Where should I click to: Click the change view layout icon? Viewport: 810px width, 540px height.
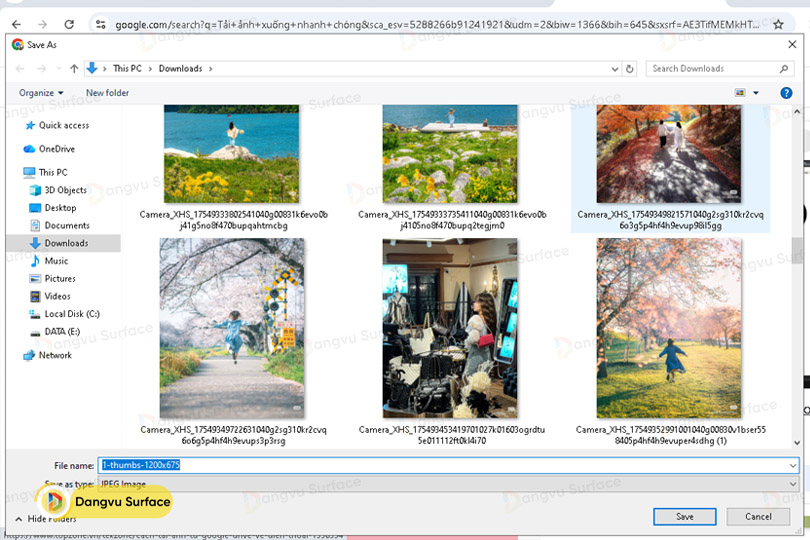(x=741, y=93)
